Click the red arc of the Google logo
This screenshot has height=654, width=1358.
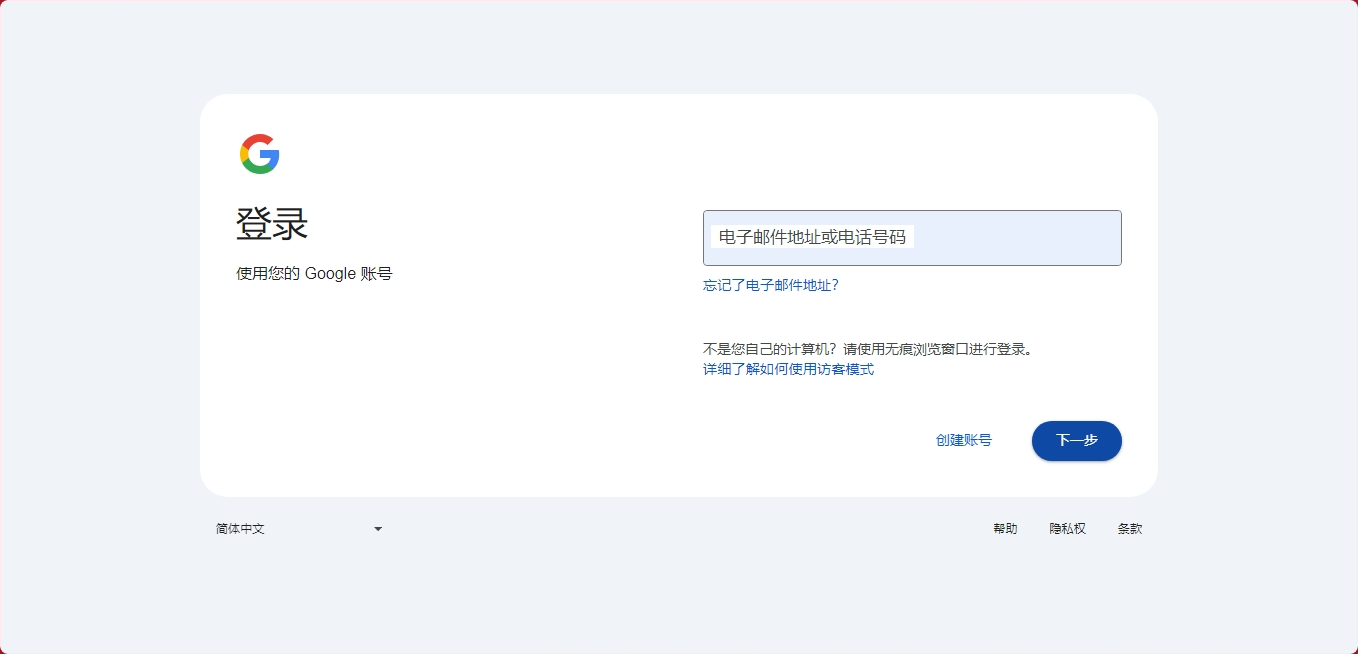(x=258, y=138)
